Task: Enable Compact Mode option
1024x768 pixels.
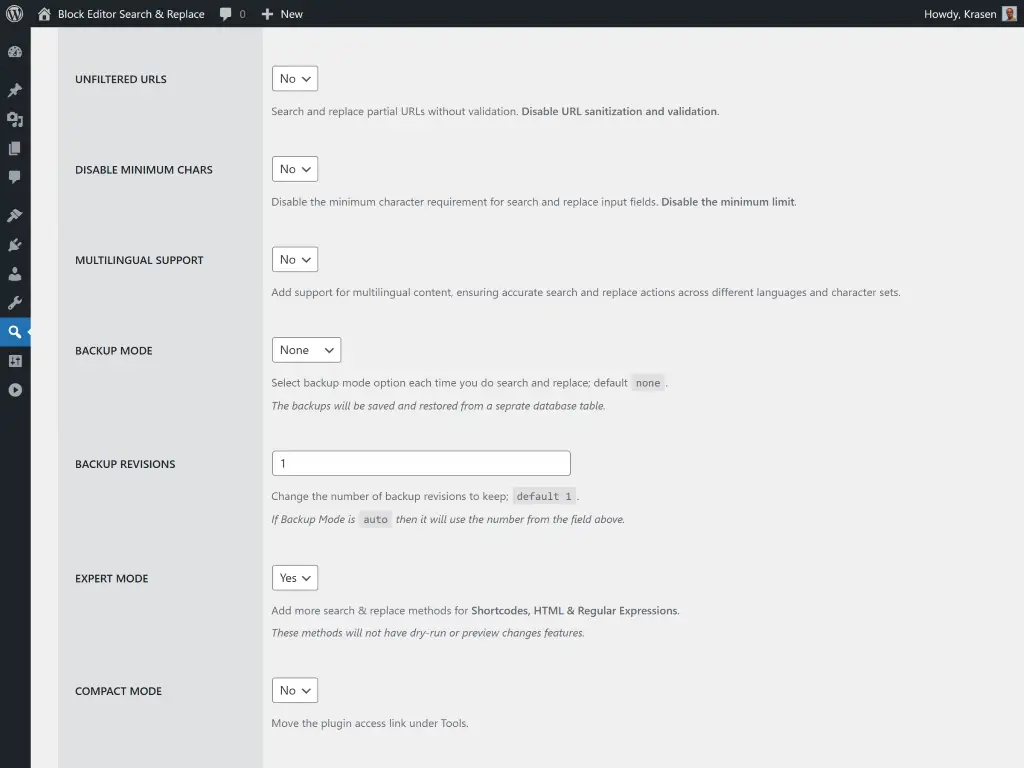Action: pyautogui.click(x=294, y=690)
